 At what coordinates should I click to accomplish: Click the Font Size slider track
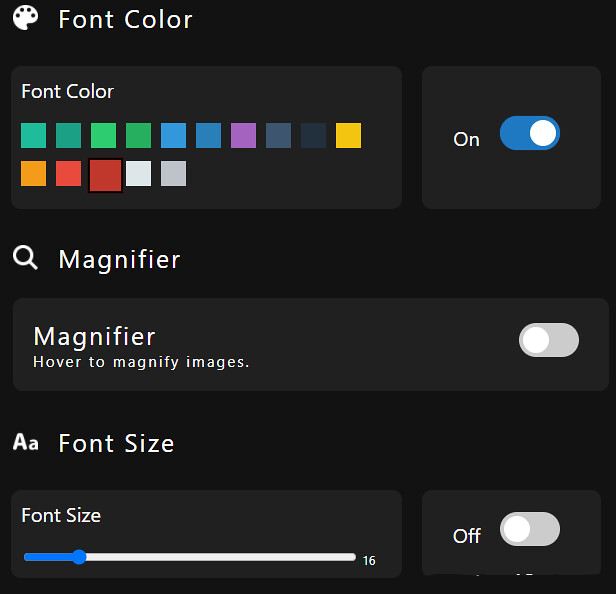(x=190, y=557)
